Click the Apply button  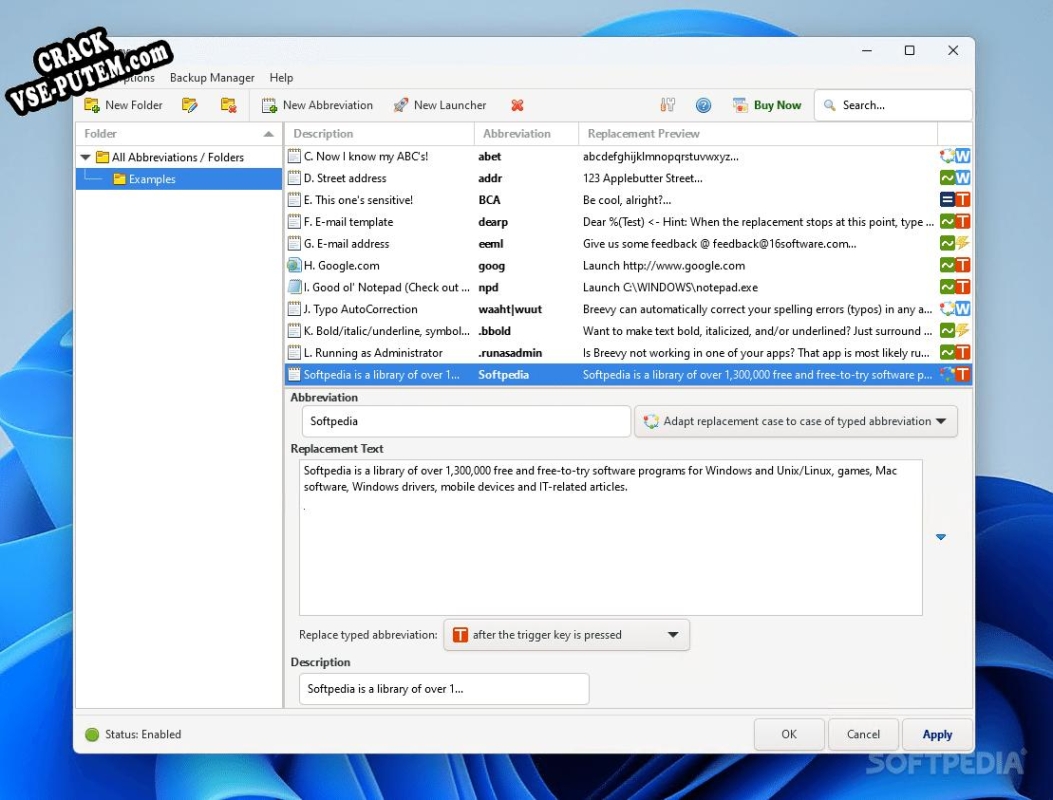[937, 734]
